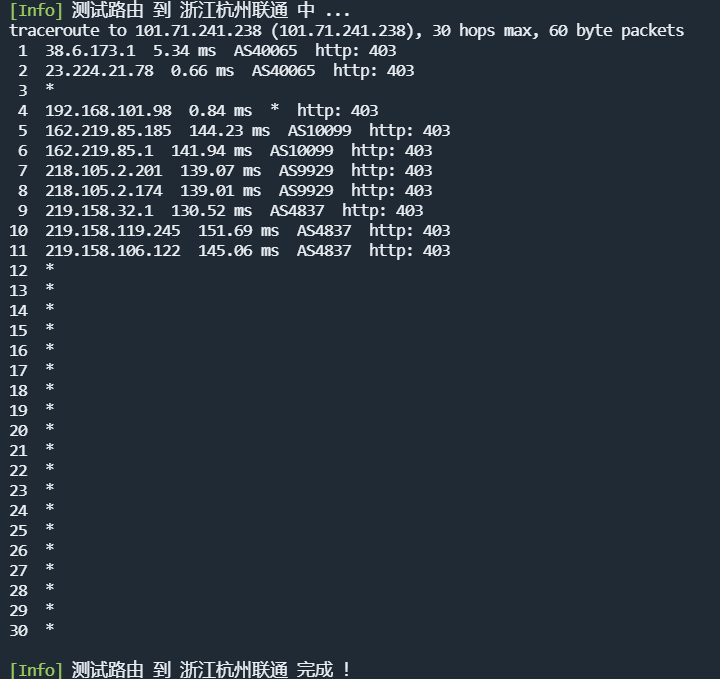Screen dimensions: 720x679
Task: Click IP 219.158.106.122 on hop 11
Action: 113,251
